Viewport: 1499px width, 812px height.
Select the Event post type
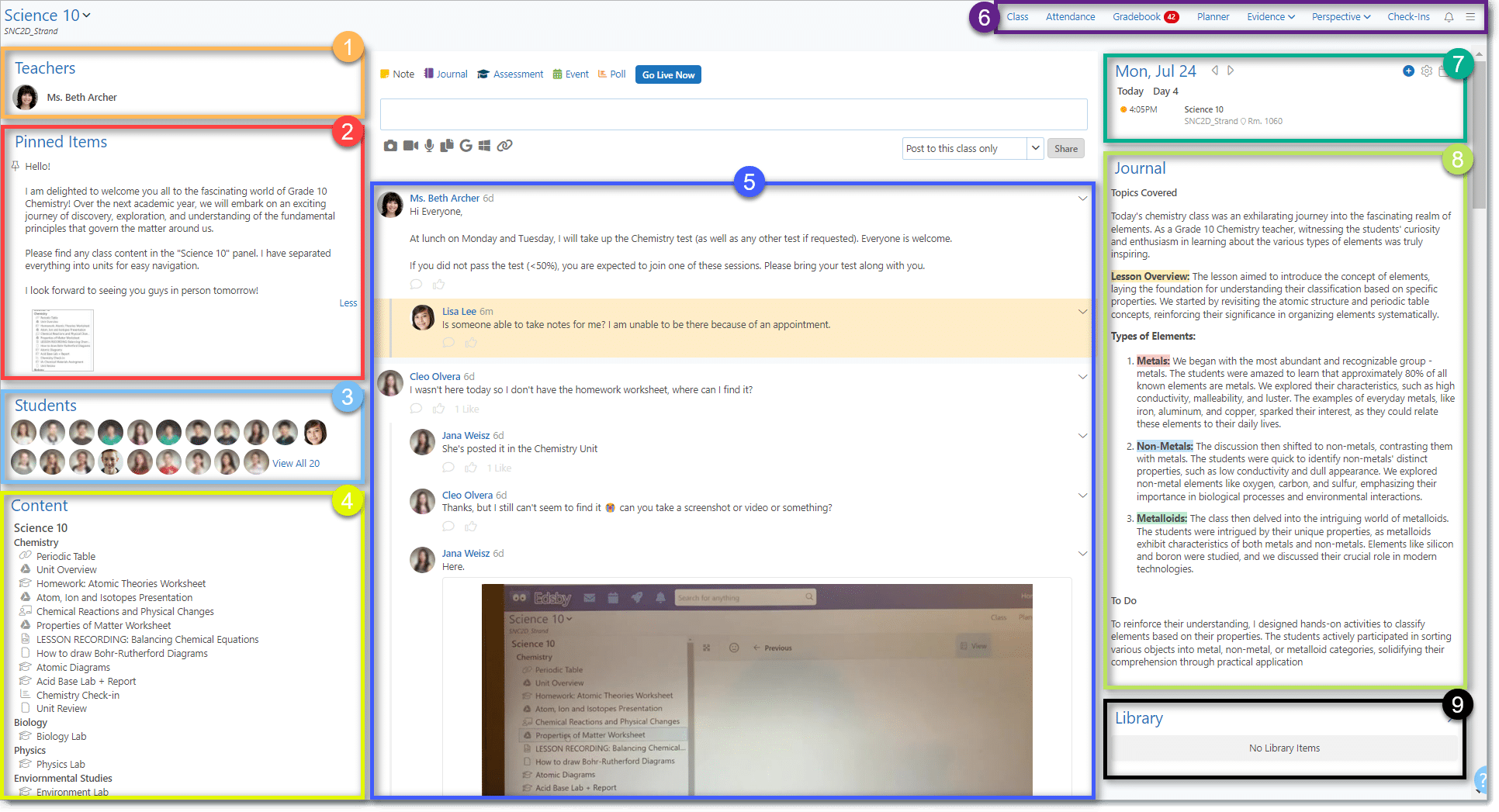point(571,74)
